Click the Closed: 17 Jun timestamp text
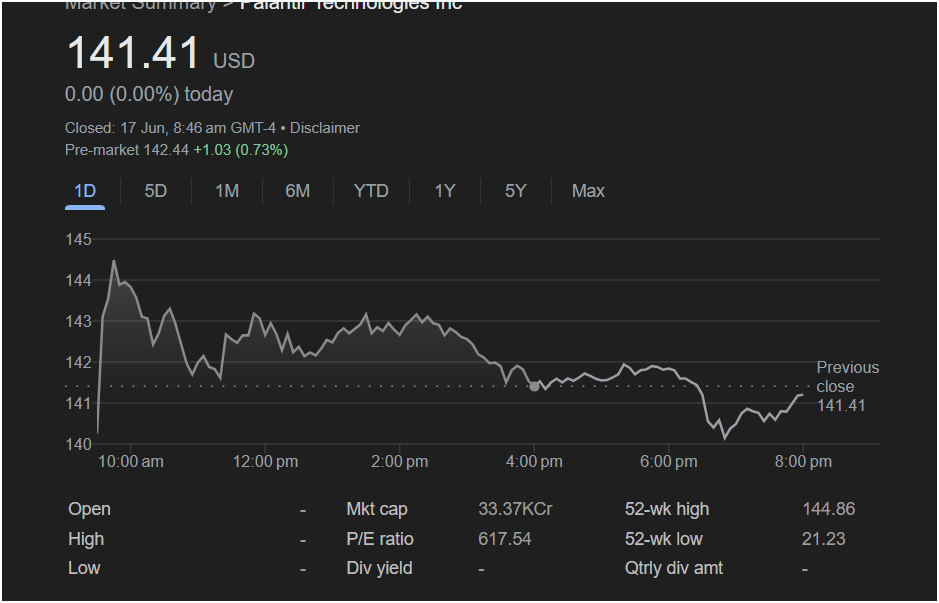 tap(171, 128)
